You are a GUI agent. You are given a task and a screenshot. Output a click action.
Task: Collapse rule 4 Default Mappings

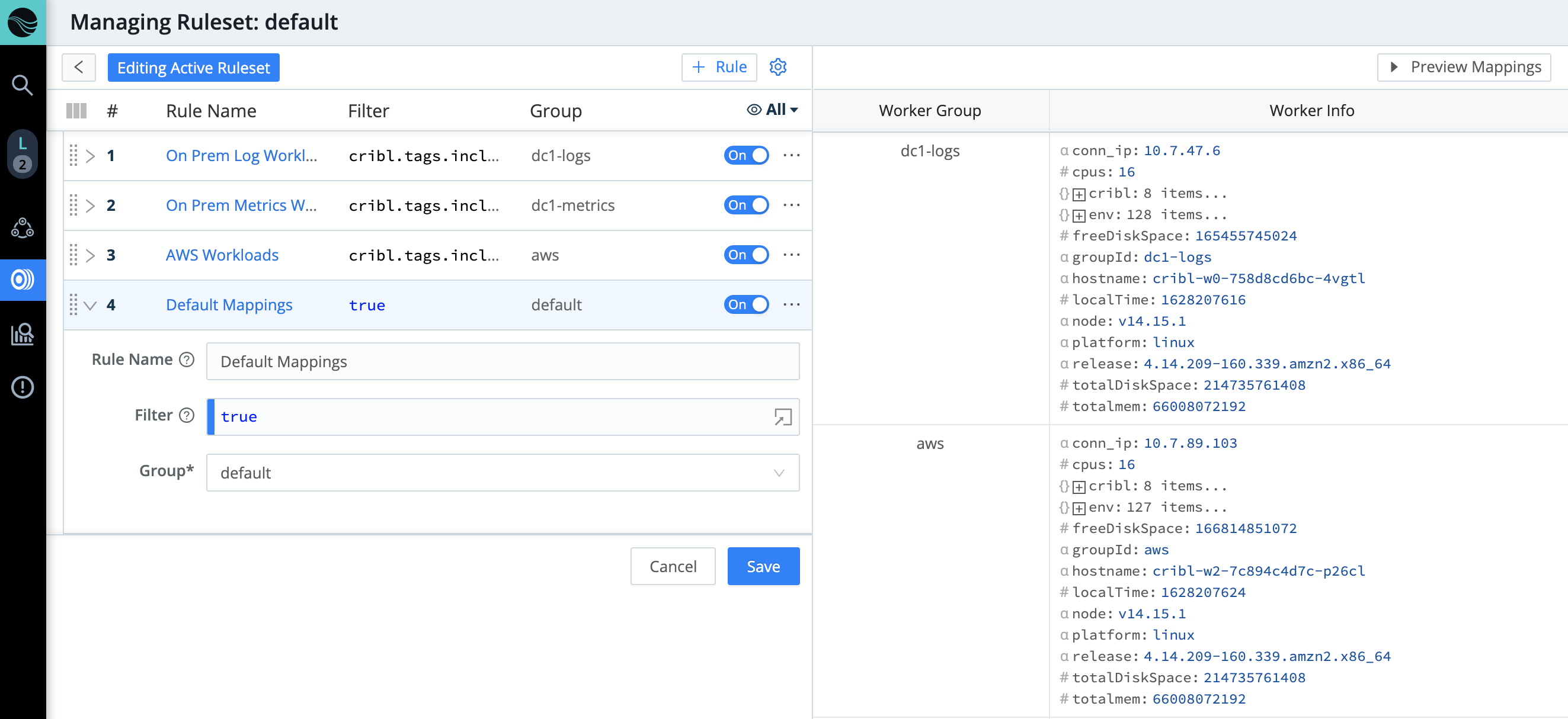90,306
